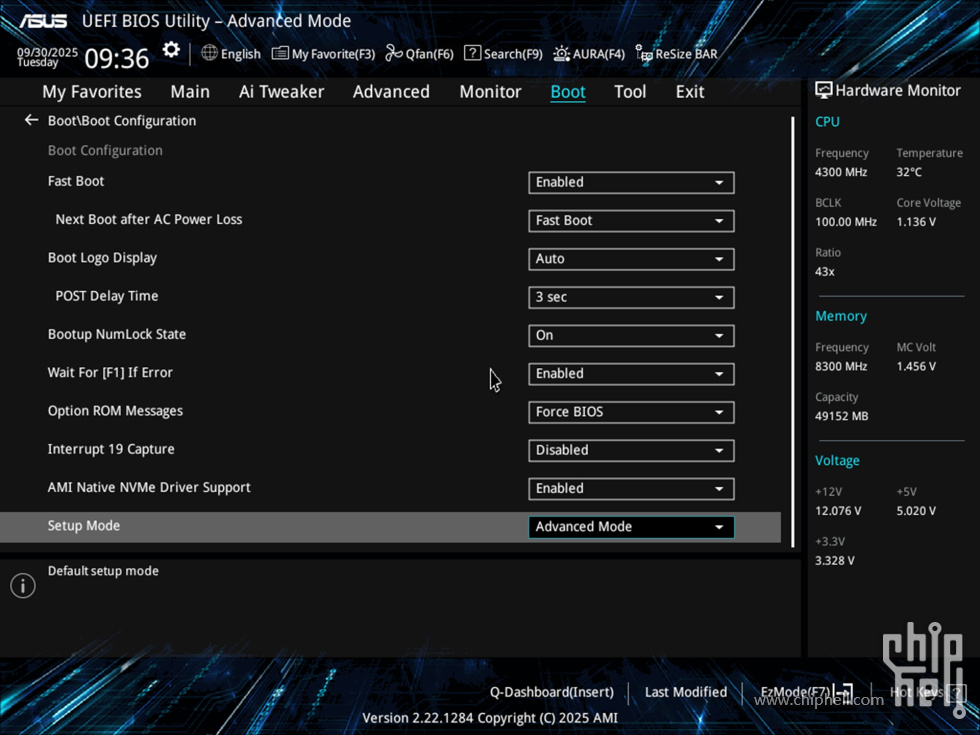Expand the Fast Boot dropdown
This screenshot has height=735, width=980.
631,182
